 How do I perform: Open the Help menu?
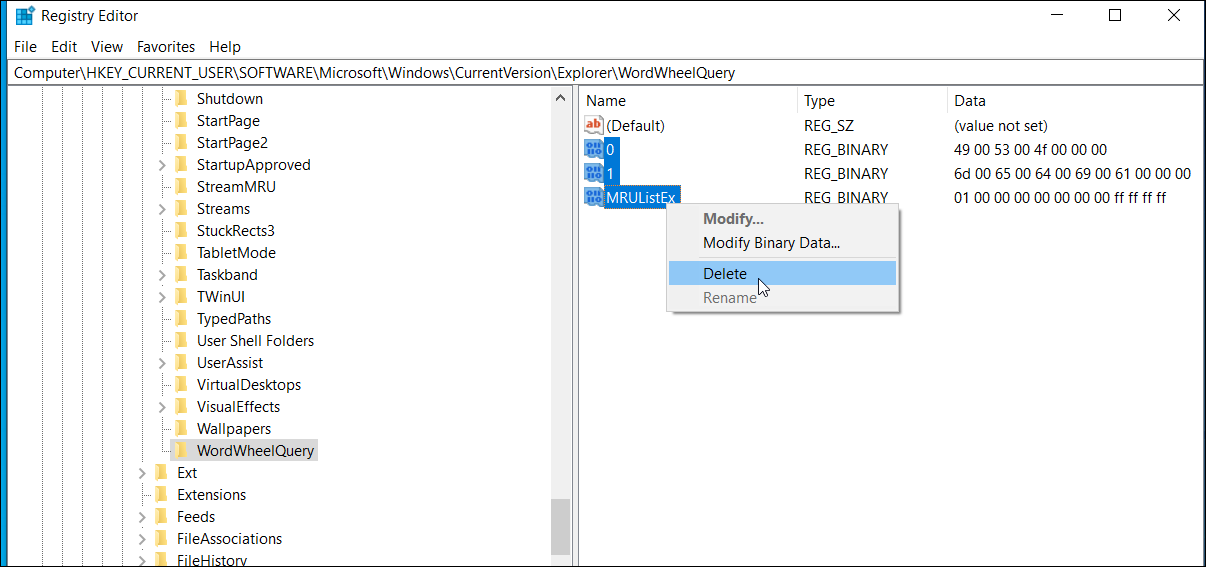pyautogui.click(x=225, y=46)
